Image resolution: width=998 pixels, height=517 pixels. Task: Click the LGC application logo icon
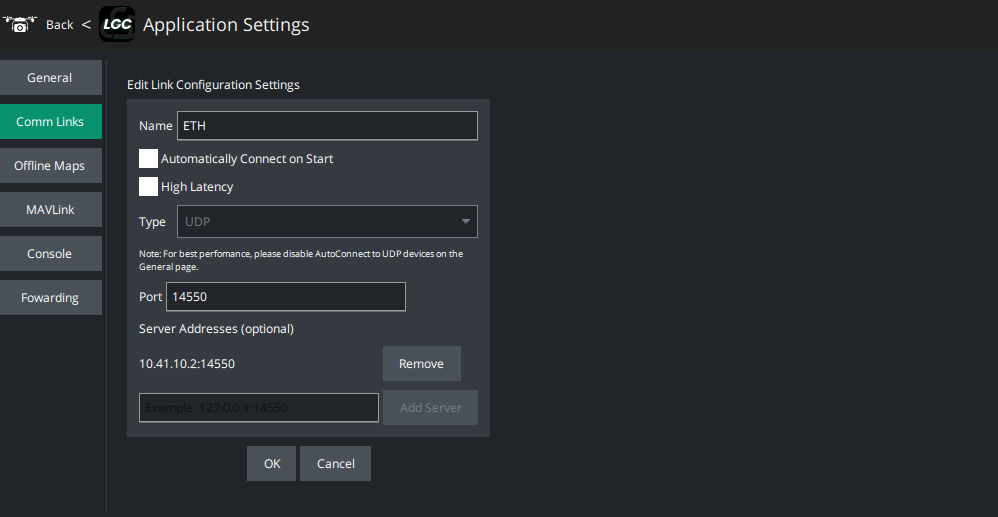(117, 24)
